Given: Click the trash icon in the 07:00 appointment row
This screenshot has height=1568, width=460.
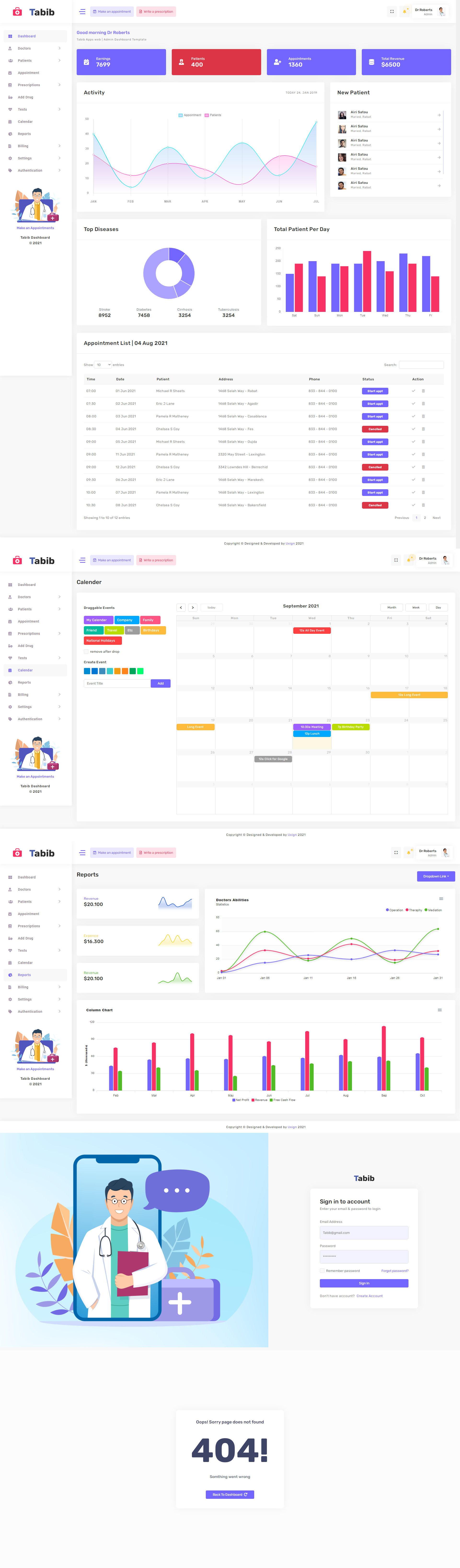Looking at the screenshot, I should tap(423, 391).
